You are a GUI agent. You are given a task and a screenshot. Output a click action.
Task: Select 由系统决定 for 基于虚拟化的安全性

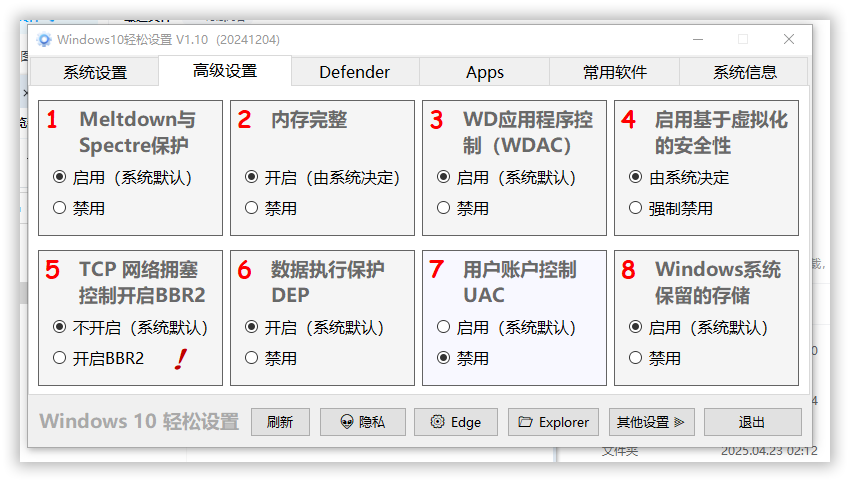click(x=679, y=177)
